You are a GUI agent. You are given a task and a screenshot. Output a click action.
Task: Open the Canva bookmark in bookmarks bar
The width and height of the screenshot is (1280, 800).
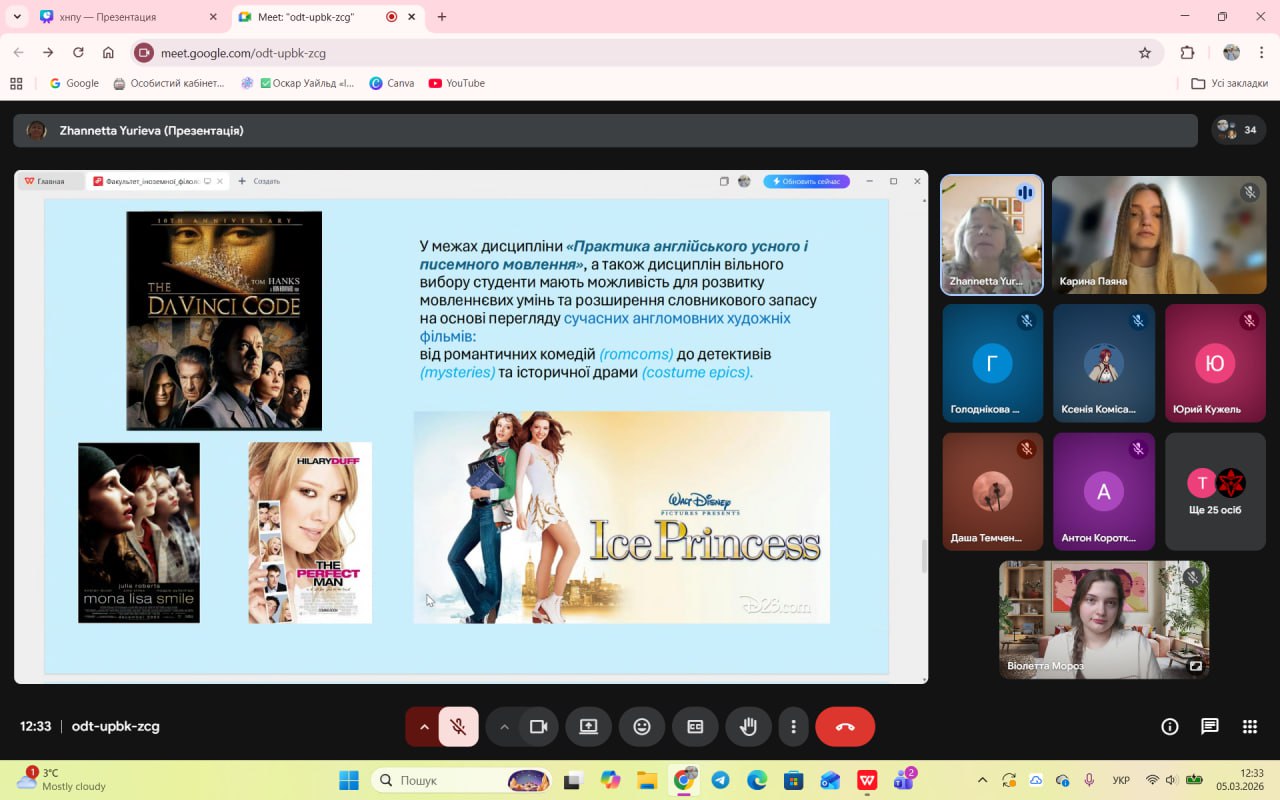pyautogui.click(x=392, y=83)
